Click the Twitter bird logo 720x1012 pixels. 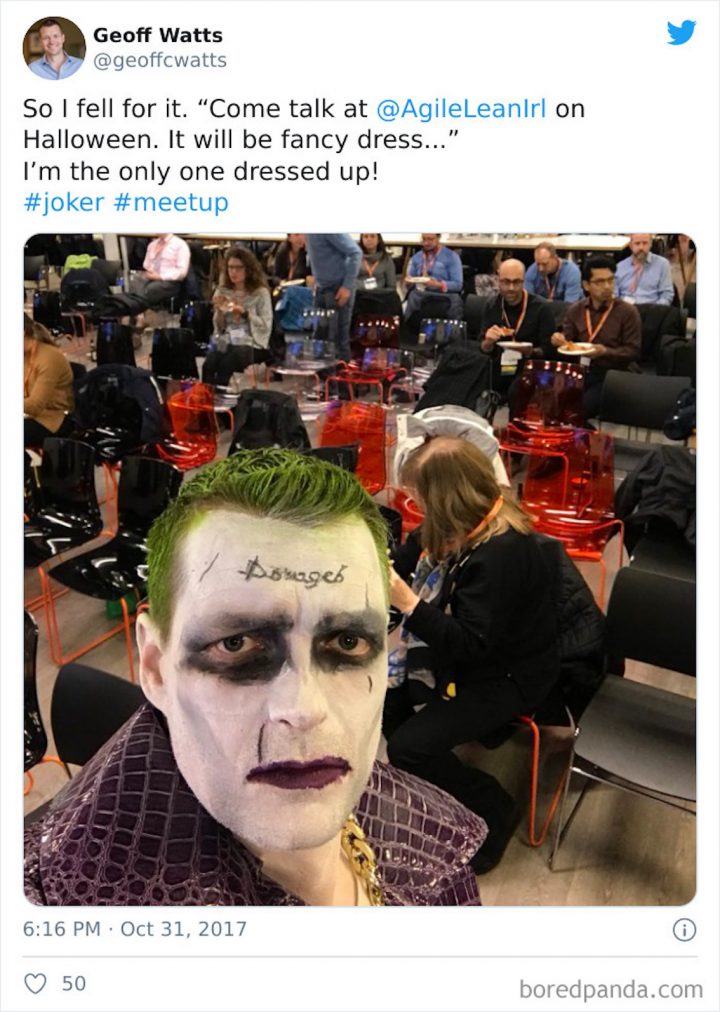pos(681,32)
